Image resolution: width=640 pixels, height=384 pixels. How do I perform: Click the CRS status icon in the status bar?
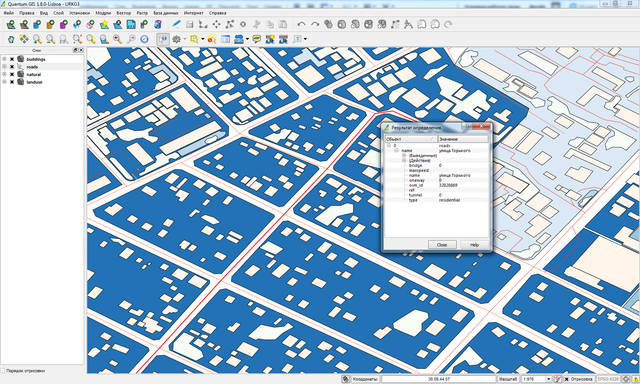(x=626, y=379)
